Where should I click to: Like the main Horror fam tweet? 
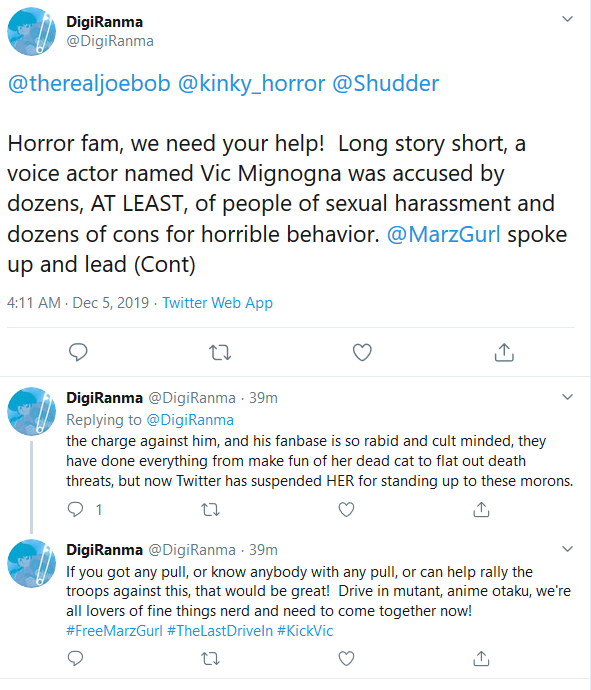coord(362,352)
